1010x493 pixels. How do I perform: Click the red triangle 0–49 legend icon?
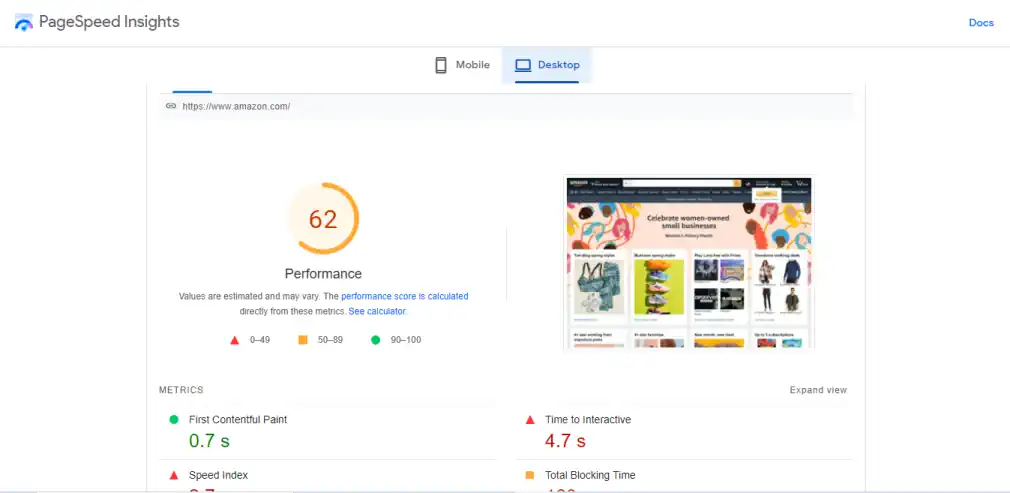pos(234,340)
